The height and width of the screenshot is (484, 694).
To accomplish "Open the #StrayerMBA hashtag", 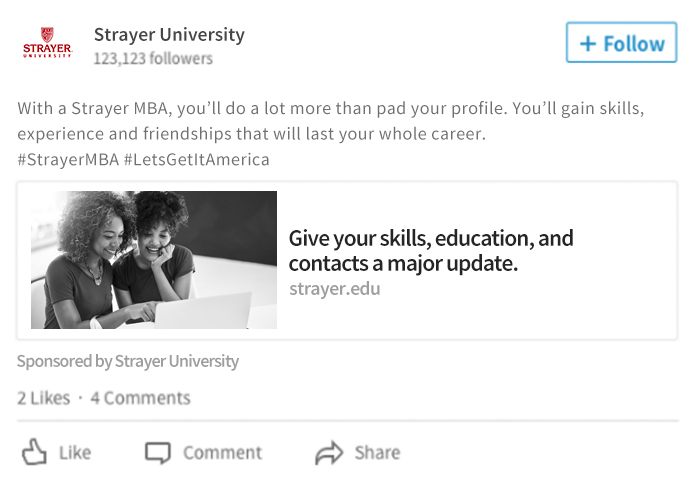I will pyautogui.click(x=68, y=159).
